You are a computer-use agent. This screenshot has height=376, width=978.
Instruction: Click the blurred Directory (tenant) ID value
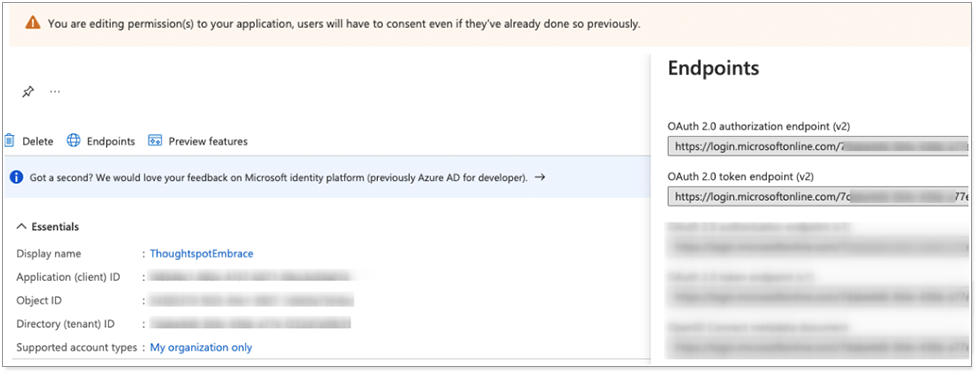[x=251, y=324]
